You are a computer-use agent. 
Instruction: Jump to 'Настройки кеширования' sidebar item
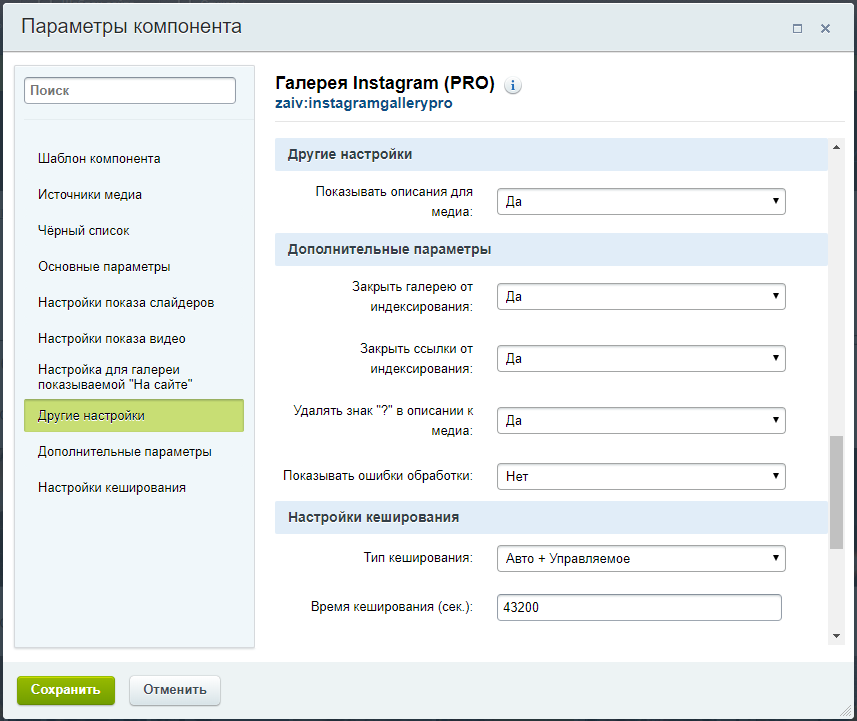(x=112, y=488)
